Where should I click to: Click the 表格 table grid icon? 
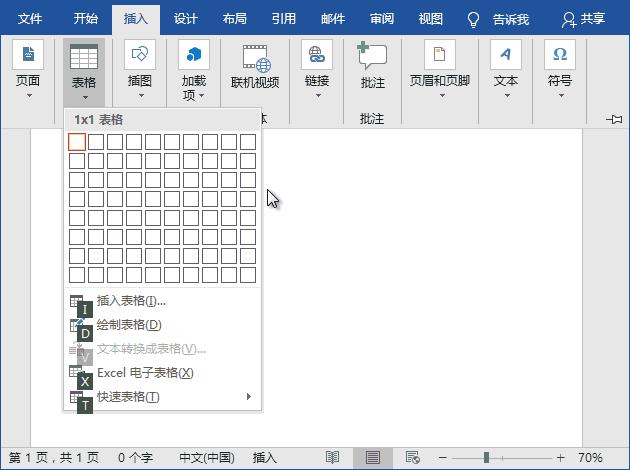(84, 57)
